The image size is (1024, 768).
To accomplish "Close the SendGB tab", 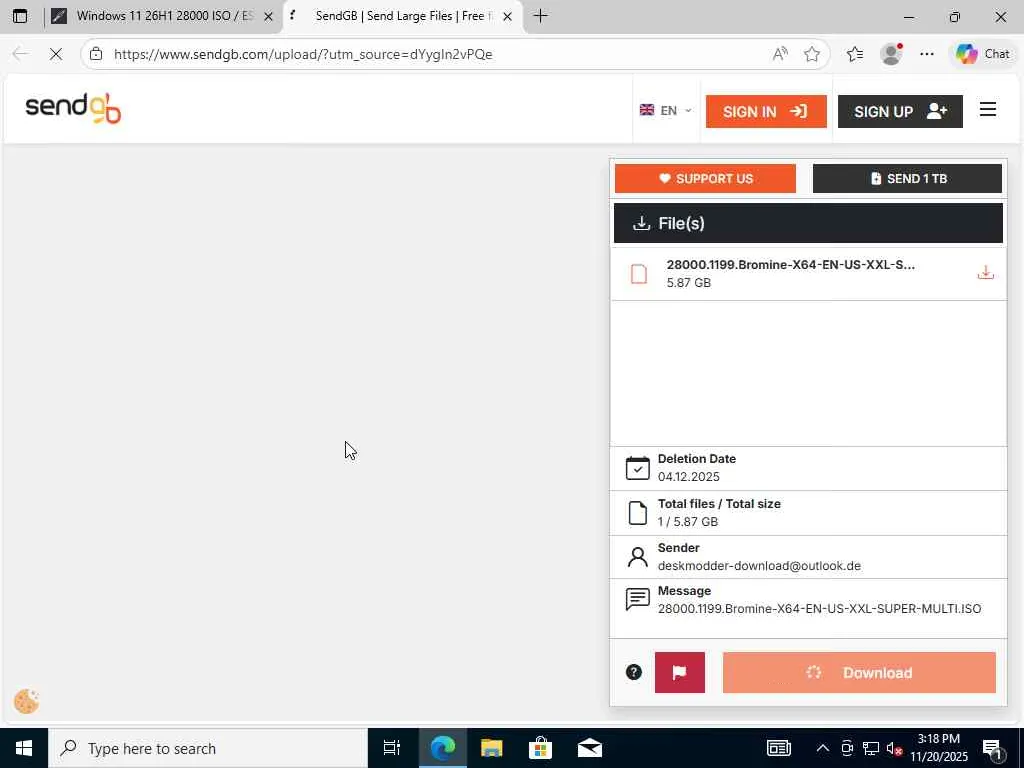I will [507, 17].
